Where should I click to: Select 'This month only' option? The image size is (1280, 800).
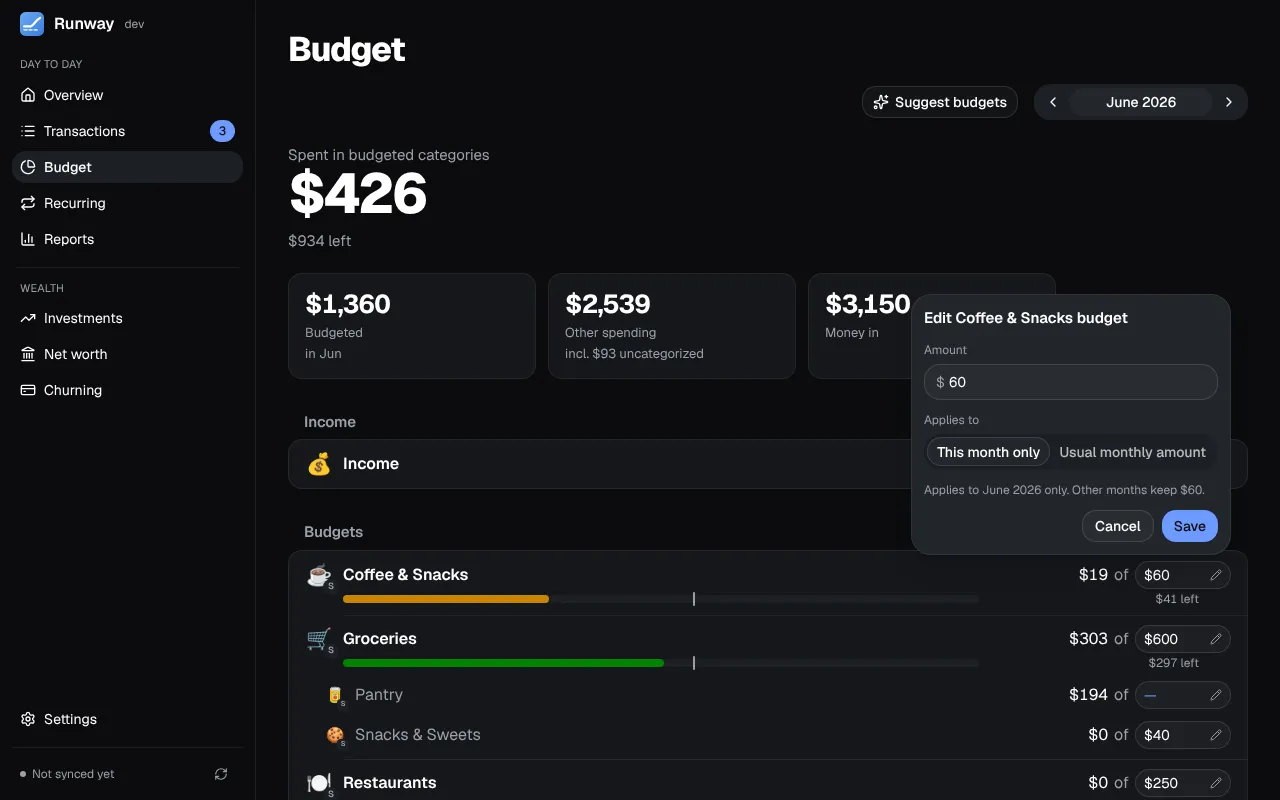(x=988, y=452)
